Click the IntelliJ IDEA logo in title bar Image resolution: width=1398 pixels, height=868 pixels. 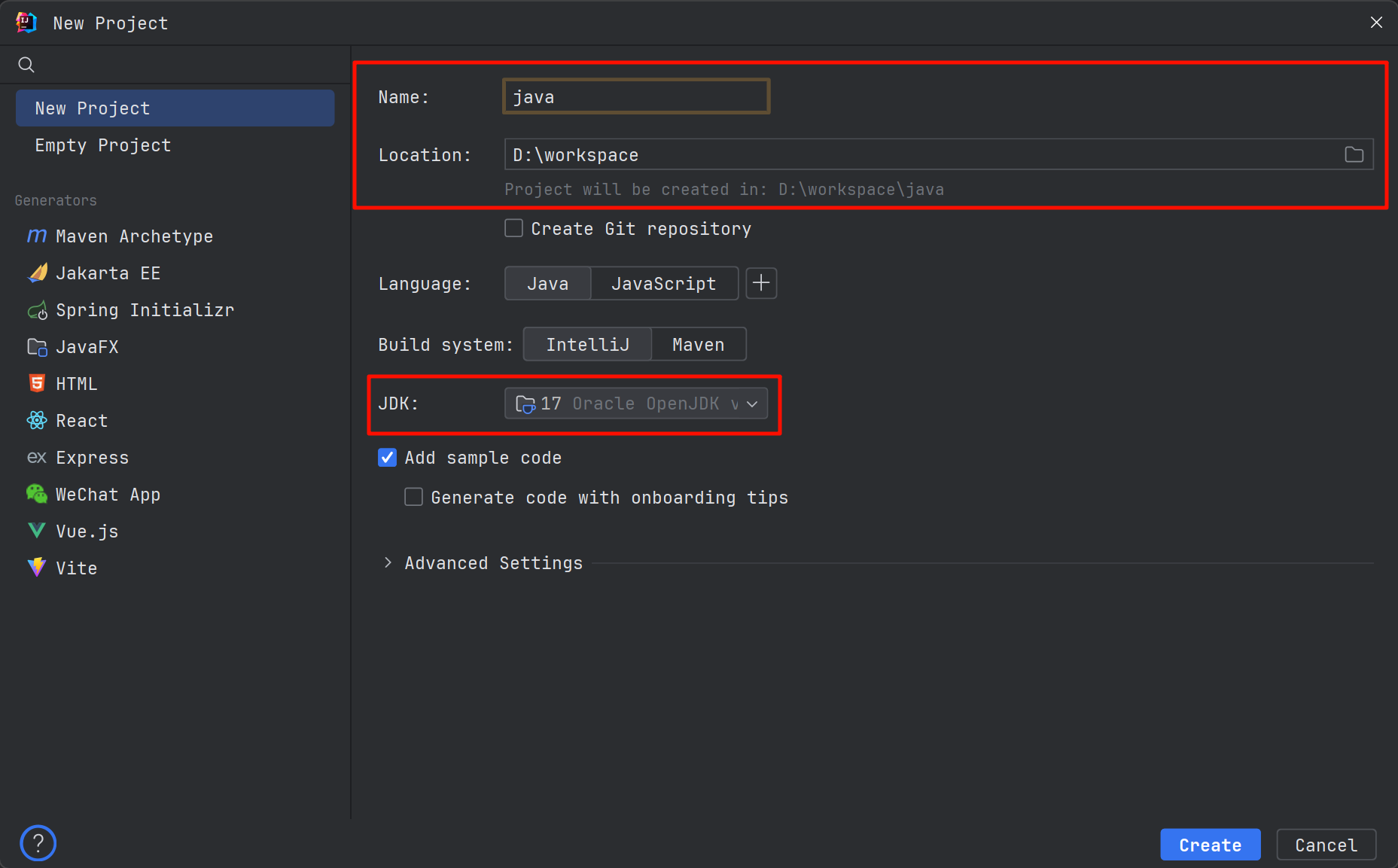click(26, 23)
